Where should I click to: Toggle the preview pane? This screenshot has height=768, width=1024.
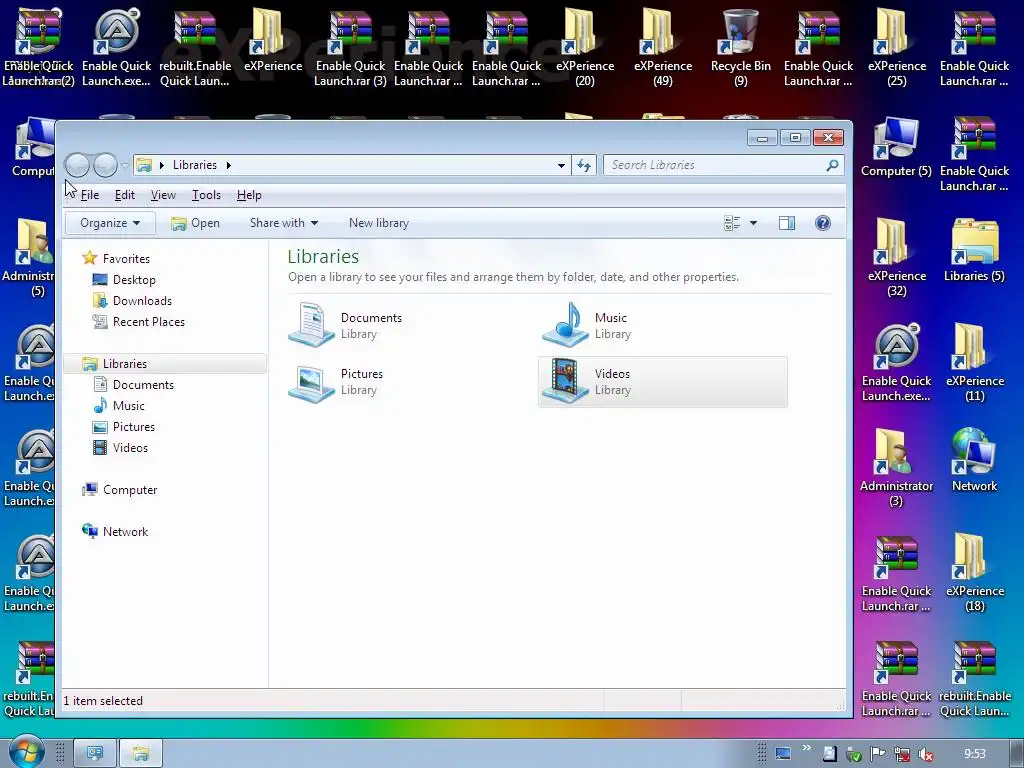(787, 223)
